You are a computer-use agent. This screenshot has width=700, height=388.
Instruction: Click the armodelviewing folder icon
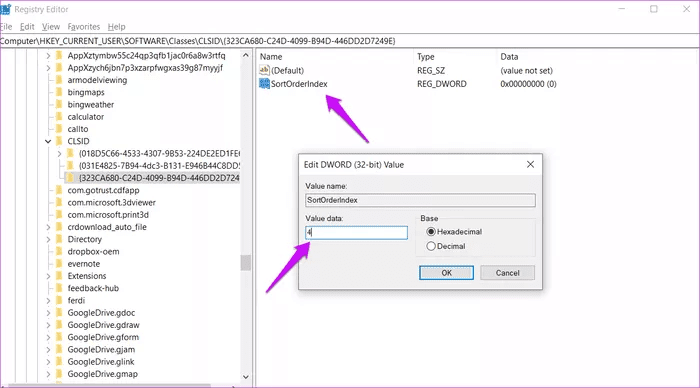point(59,80)
